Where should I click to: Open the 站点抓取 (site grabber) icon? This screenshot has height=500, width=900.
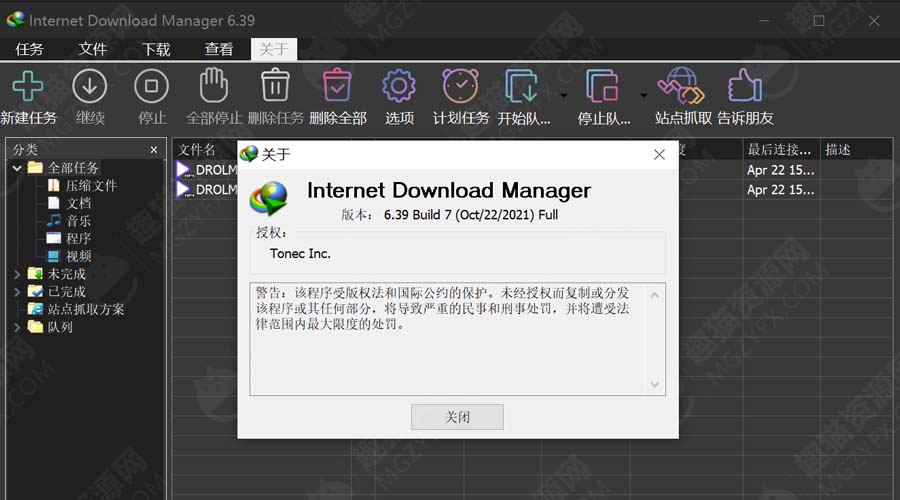click(681, 86)
